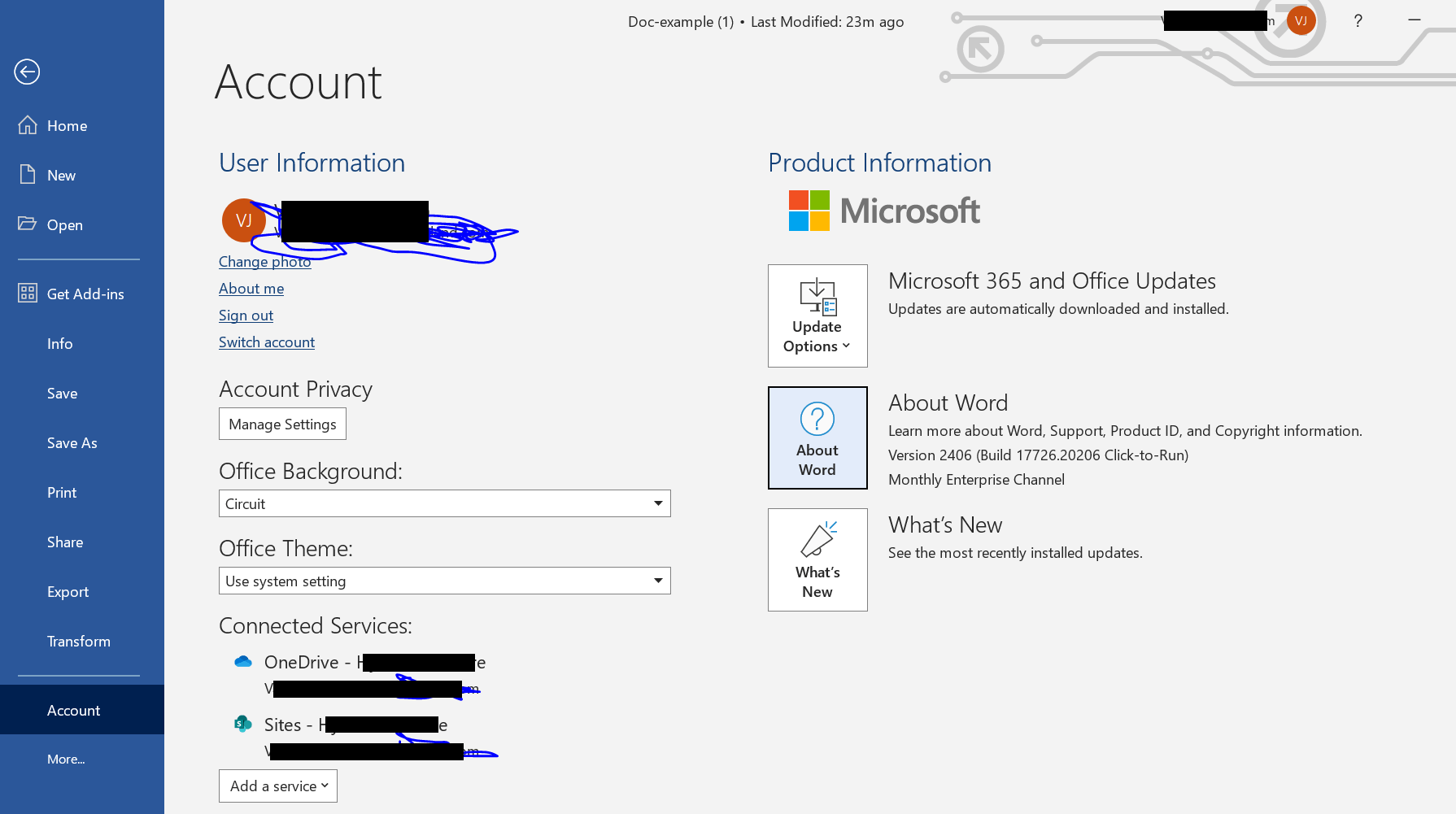
Task: Click the Switch account link
Action: pyautogui.click(x=267, y=342)
